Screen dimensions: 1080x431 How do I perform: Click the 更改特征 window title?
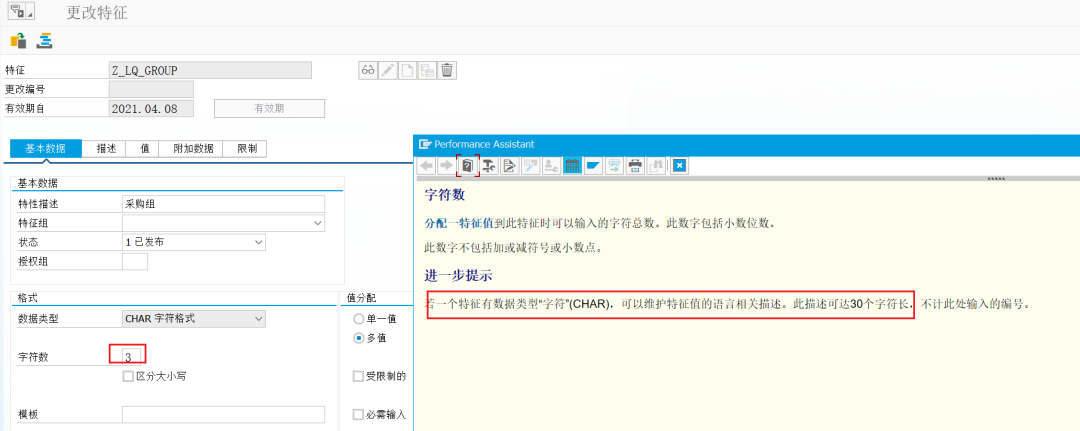(97, 12)
